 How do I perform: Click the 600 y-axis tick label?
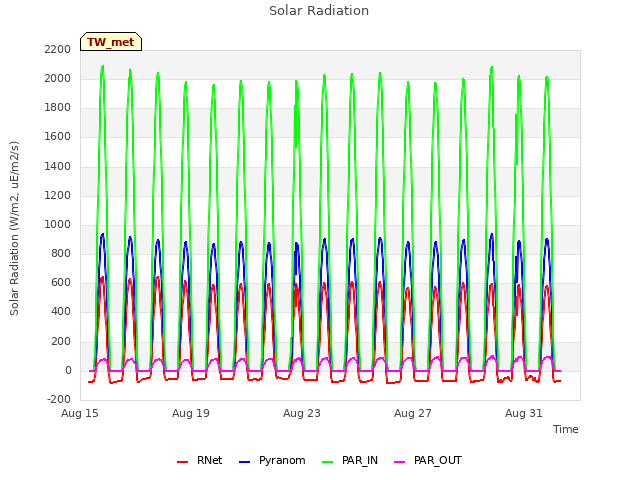(x=61, y=282)
